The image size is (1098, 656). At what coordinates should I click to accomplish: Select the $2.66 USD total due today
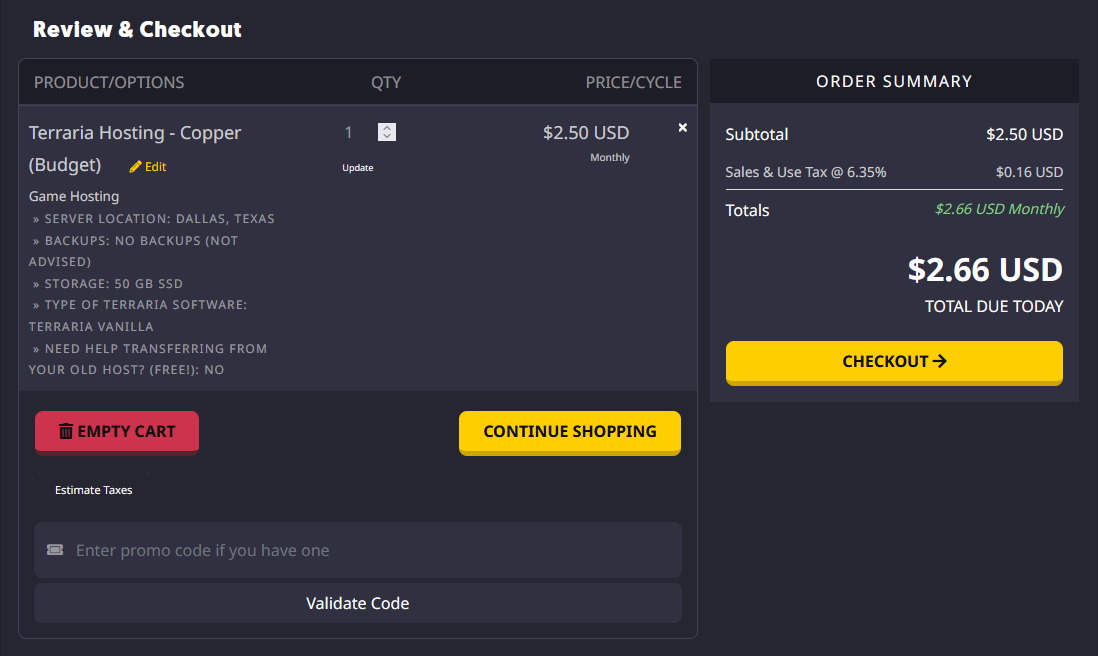(985, 270)
